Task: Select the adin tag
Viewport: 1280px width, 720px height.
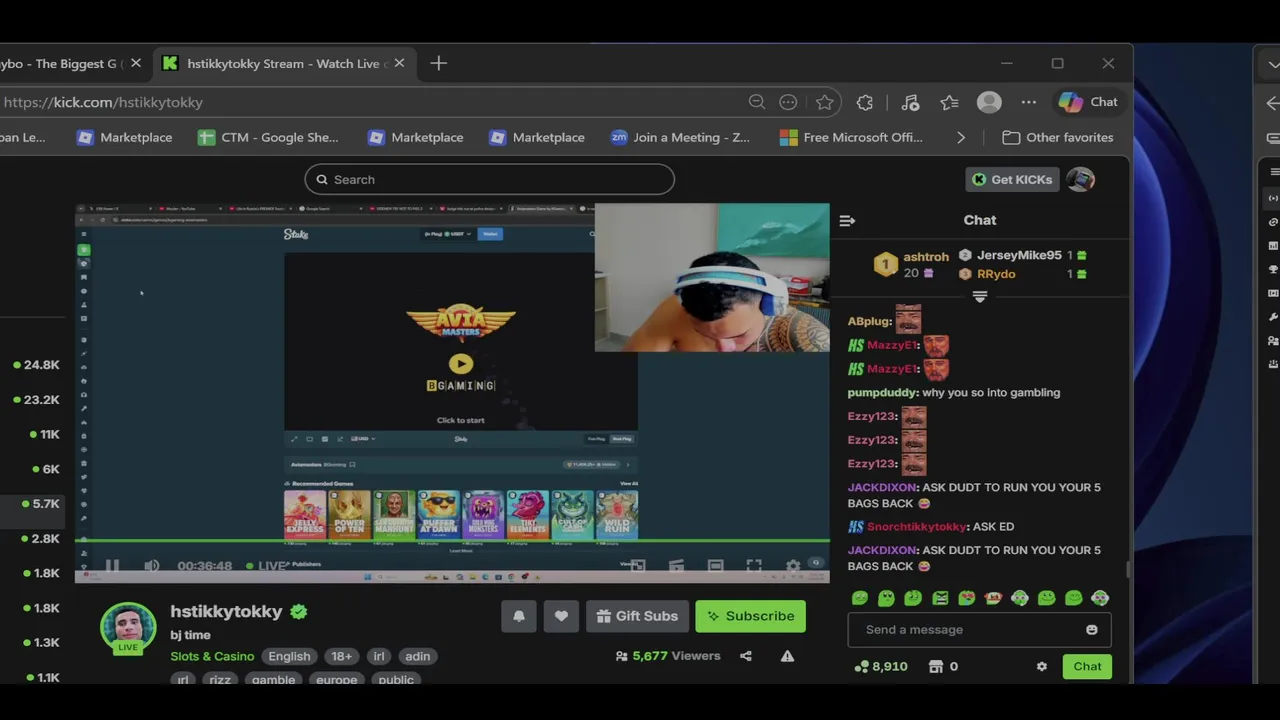Action: [x=417, y=656]
